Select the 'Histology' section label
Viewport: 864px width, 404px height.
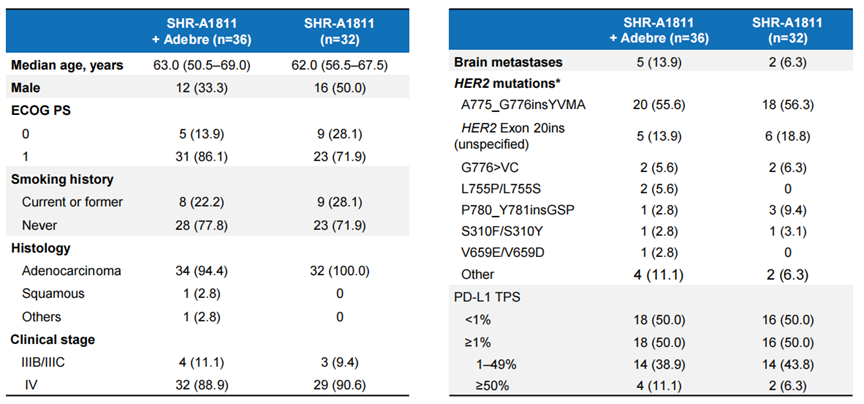click(x=41, y=247)
